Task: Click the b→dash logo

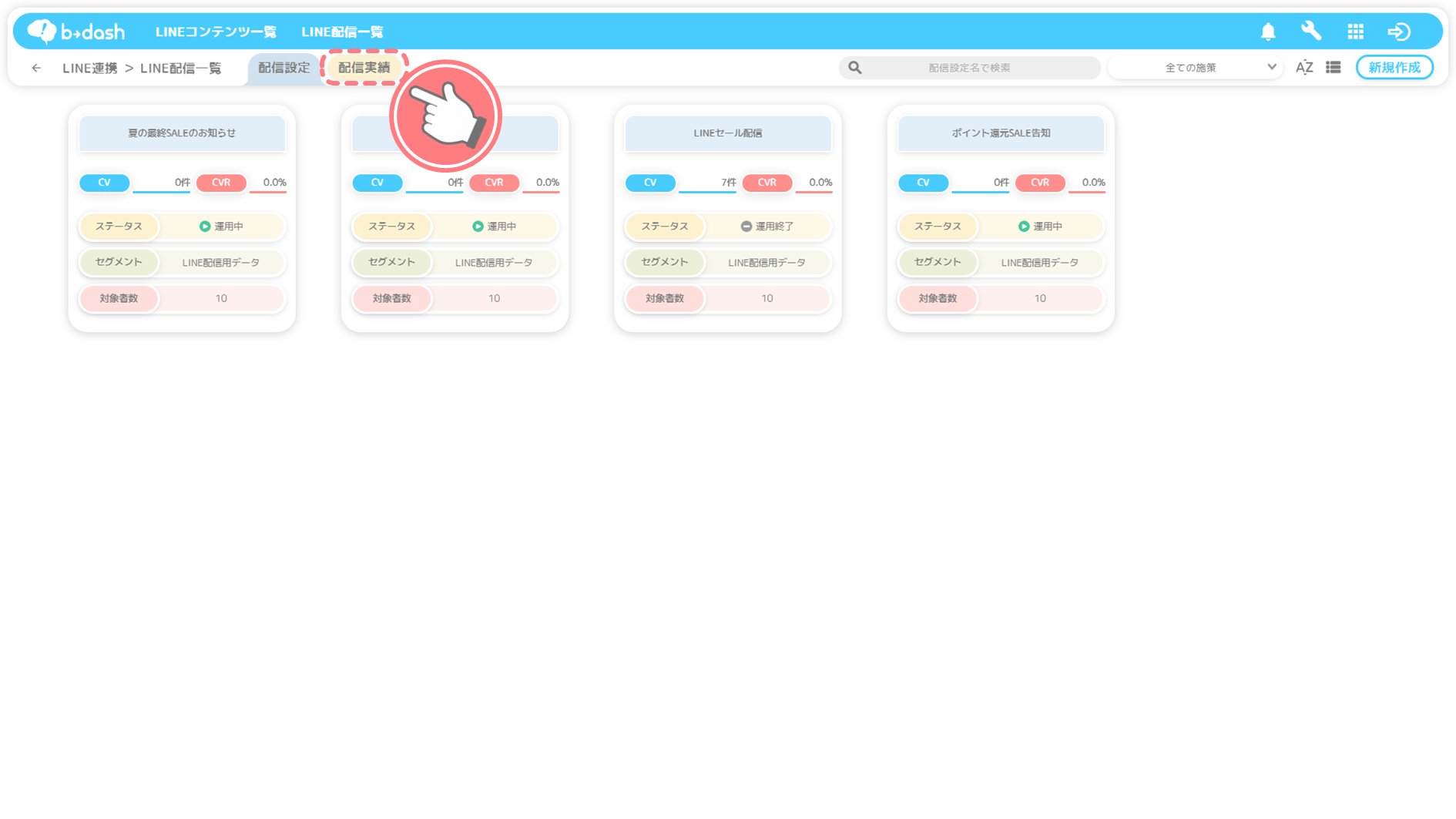Action: point(75,32)
